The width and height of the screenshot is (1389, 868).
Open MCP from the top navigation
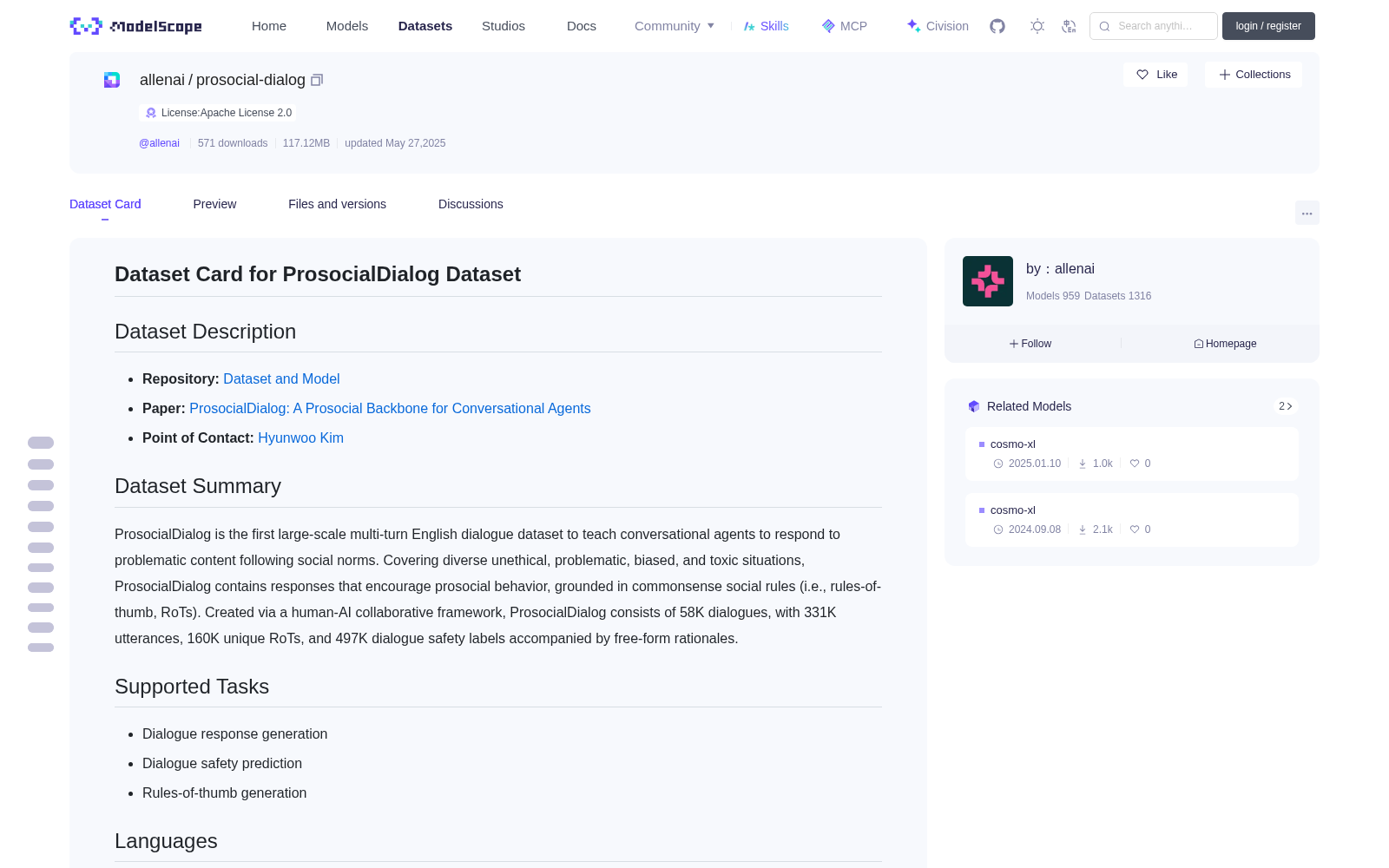[x=845, y=26]
